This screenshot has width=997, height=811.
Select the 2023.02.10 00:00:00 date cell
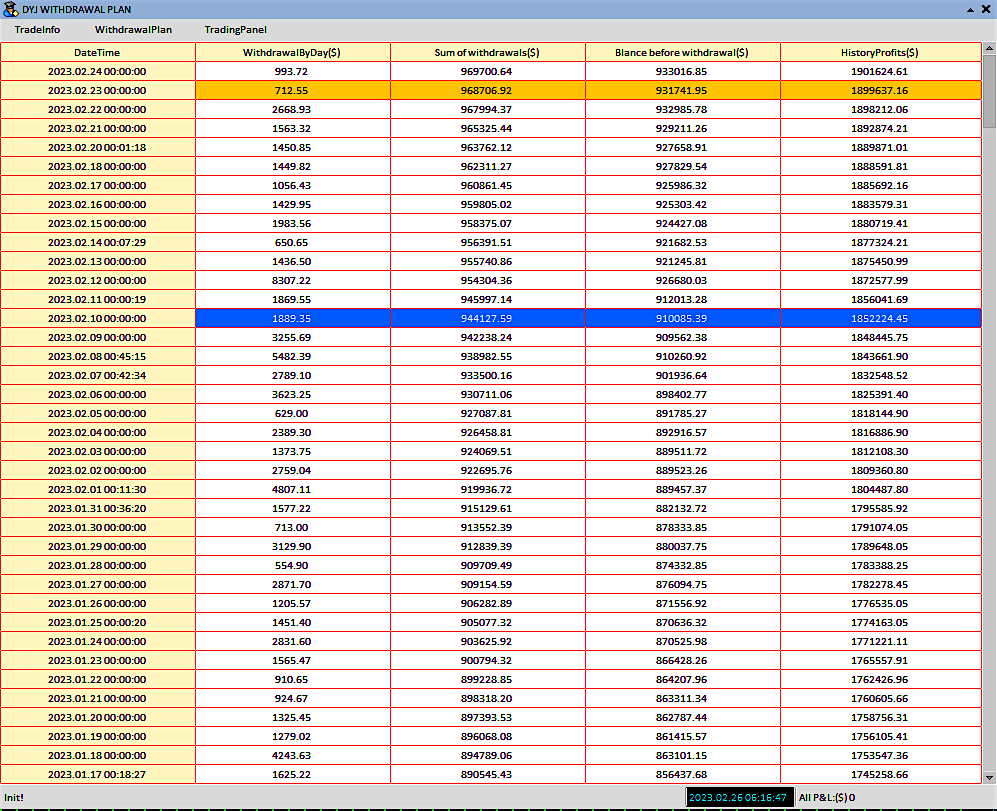coord(97,318)
